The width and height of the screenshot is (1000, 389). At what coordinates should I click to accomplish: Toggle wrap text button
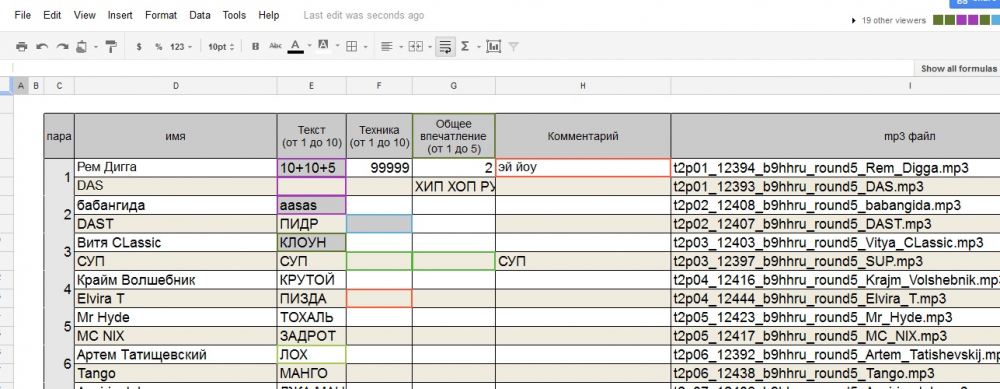click(x=445, y=47)
